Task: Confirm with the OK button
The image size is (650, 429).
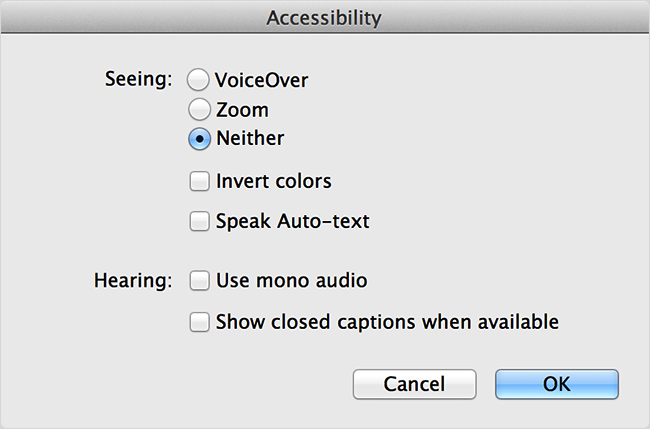Action: (x=556, y=384)
